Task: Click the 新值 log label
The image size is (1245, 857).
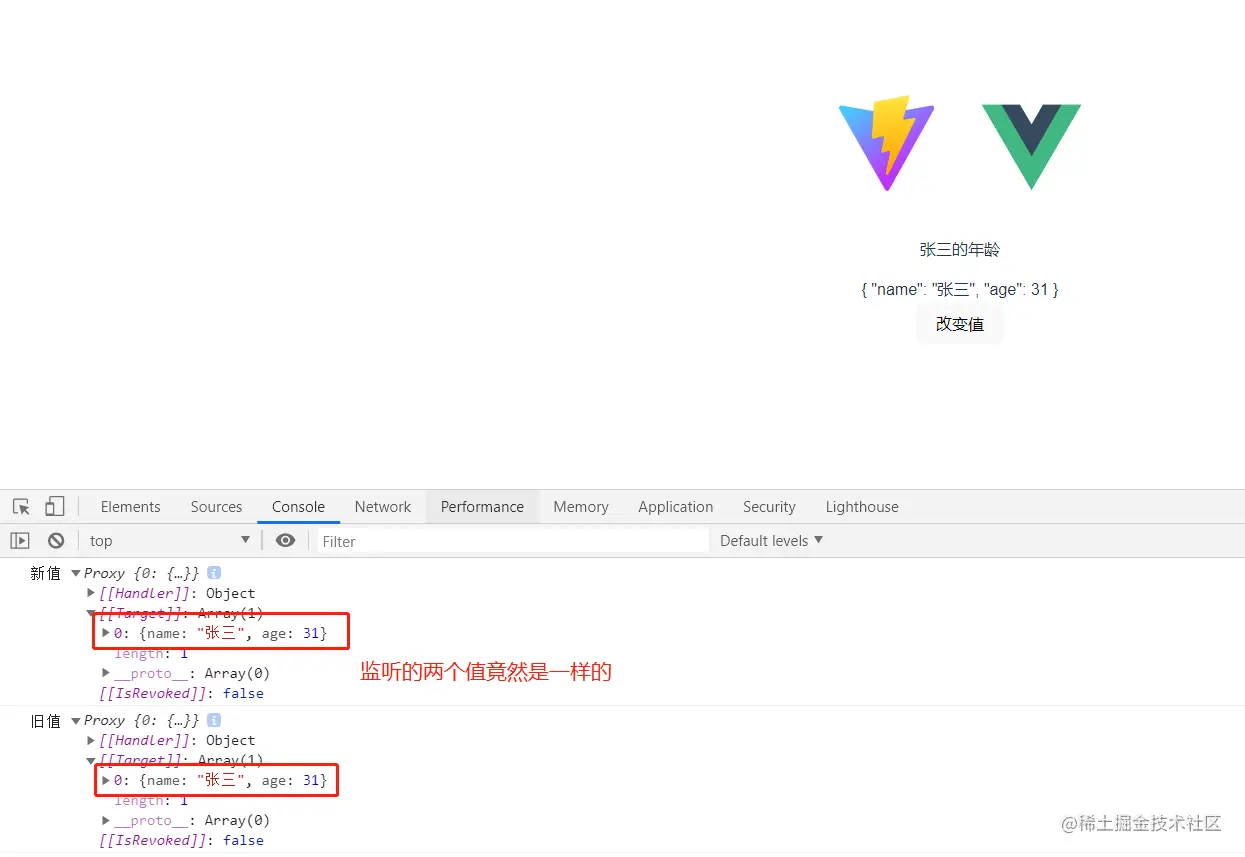Action: (46, 573)
